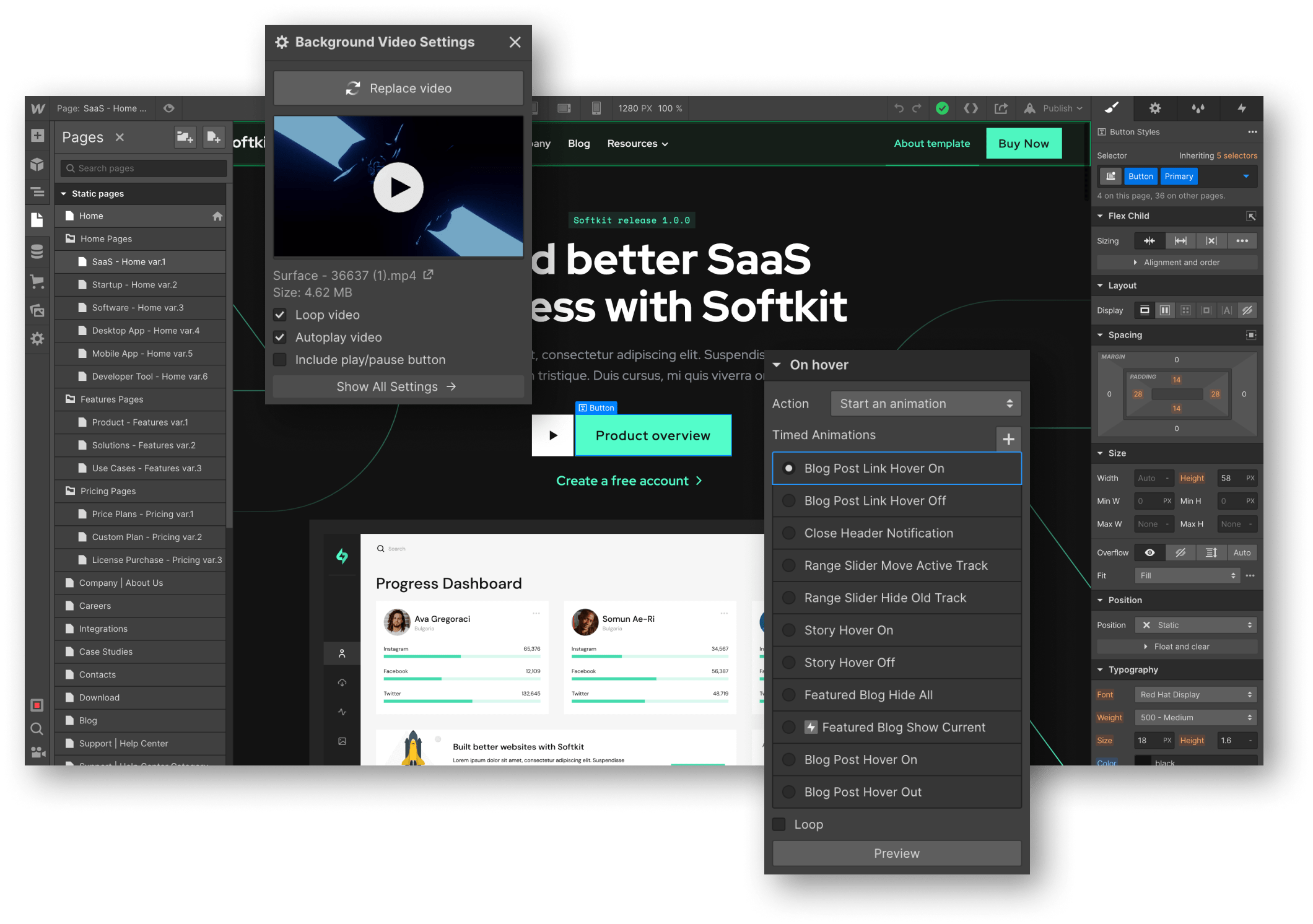Select Close Header Notification animation radio

click(788, 533)
